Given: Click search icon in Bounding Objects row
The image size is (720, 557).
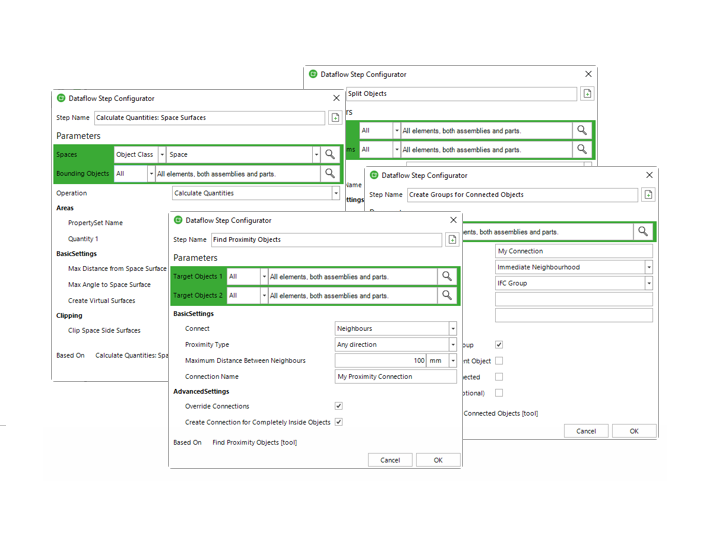Looking at the screenshot, I should [330, 173].
